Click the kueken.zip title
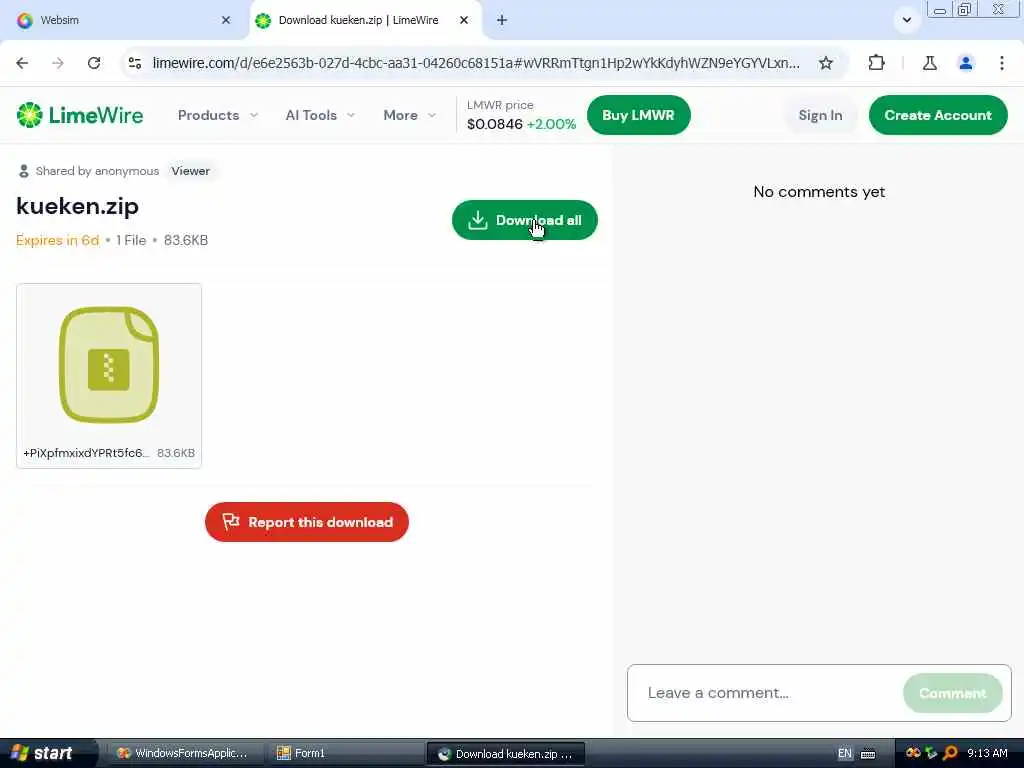The image size is (1024, 768). (77, 206)
